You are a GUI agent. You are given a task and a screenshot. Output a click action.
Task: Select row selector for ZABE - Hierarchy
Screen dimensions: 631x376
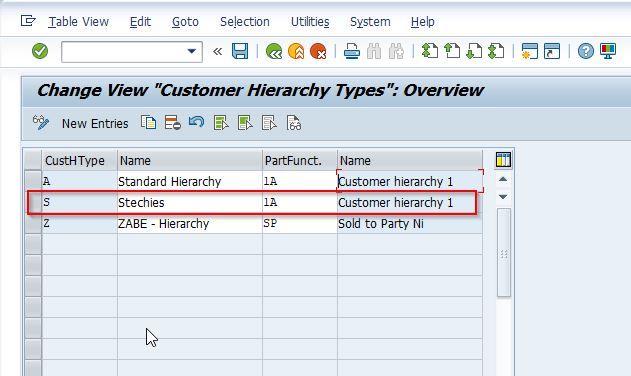point(33,223)
